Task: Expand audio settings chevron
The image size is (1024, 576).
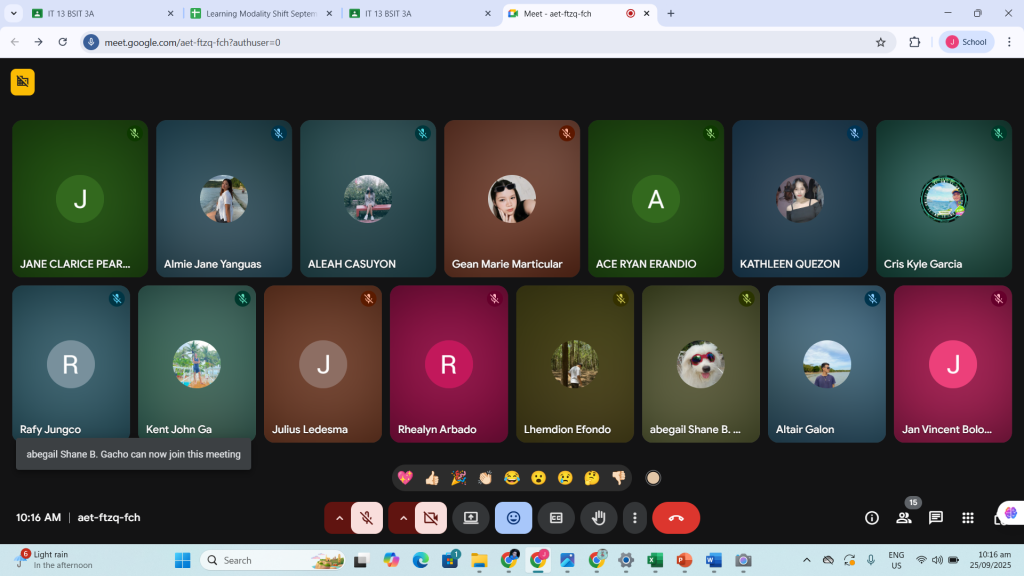Action: coord(339,518)
